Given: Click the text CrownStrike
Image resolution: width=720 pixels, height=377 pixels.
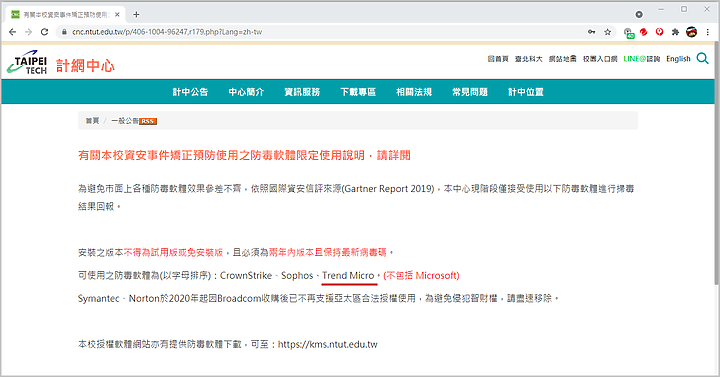Looking at the screenshot, I should (246, 276).
